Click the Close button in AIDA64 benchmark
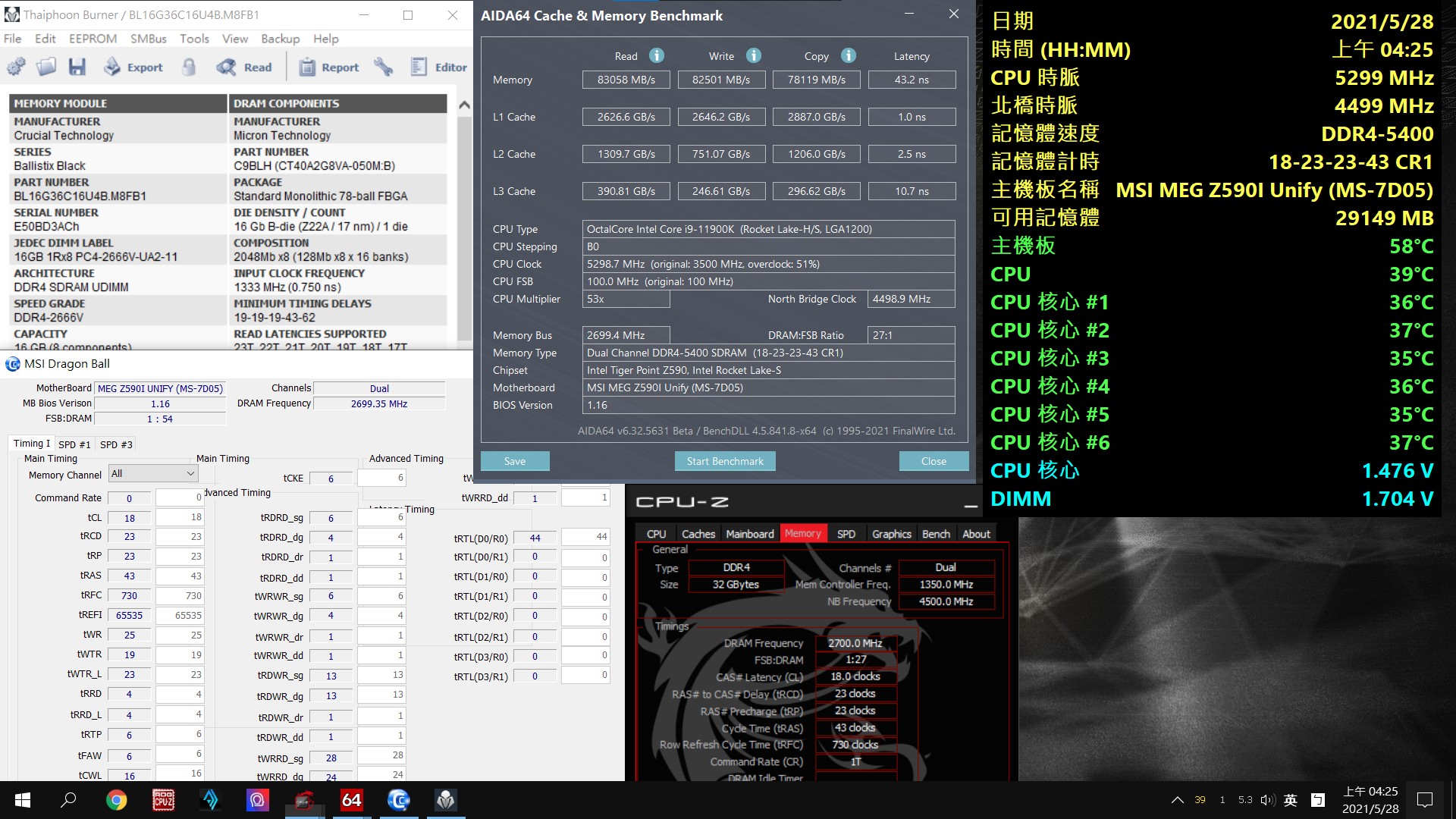This screenshot has width=1456, height=819. (x=934, y=461)
